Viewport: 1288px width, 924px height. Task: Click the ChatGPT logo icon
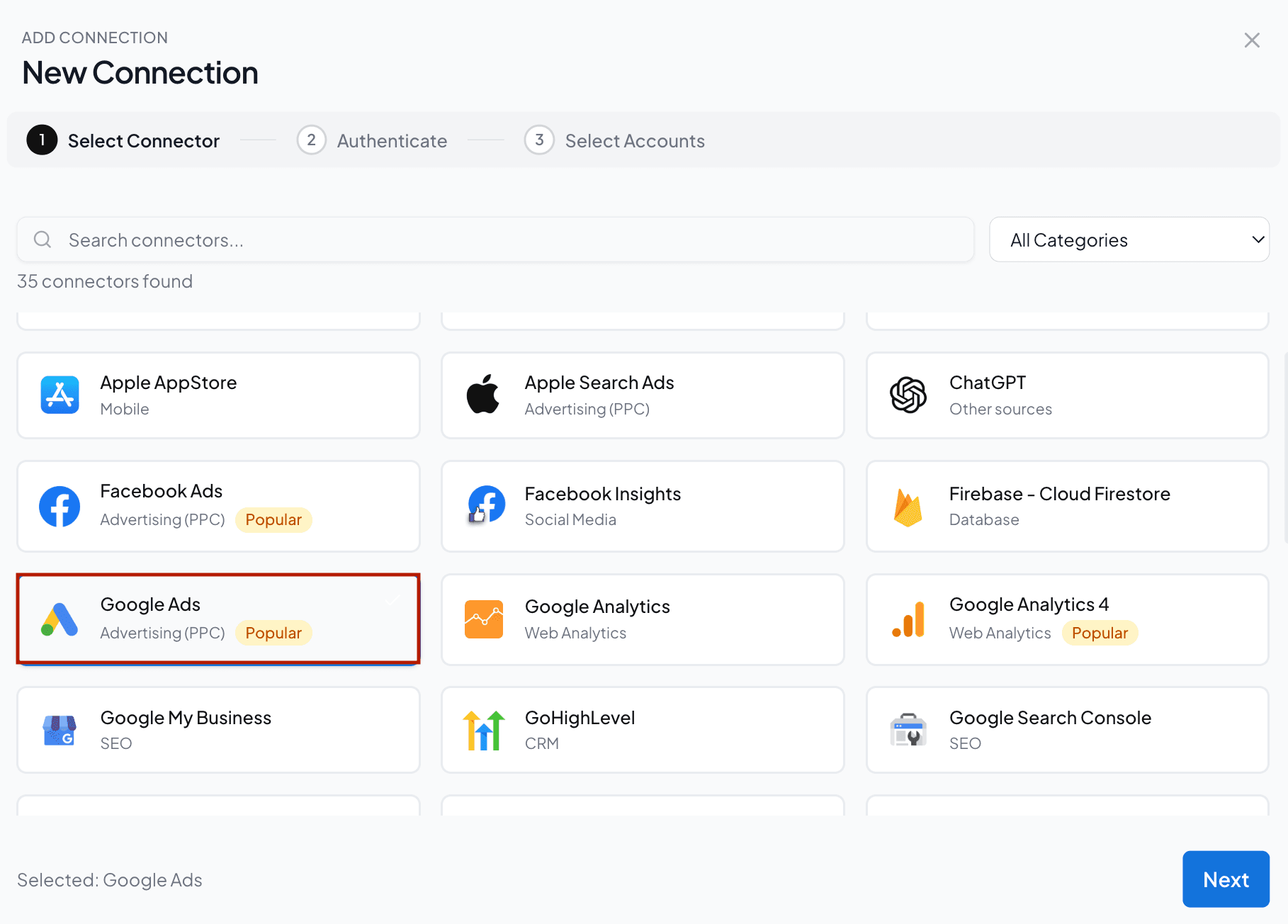click(908, 395)
